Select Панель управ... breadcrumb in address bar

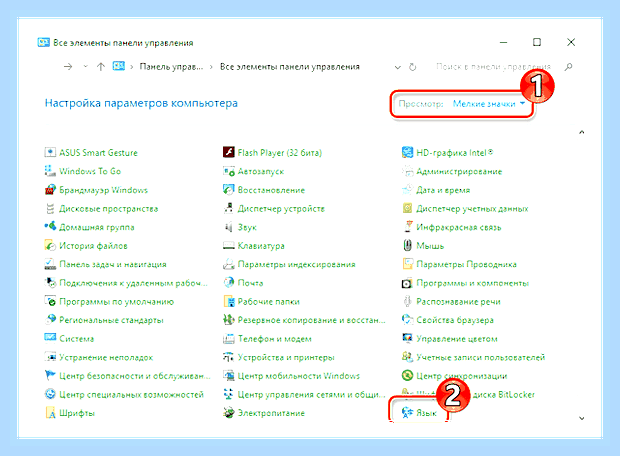[x=171, y=67]
